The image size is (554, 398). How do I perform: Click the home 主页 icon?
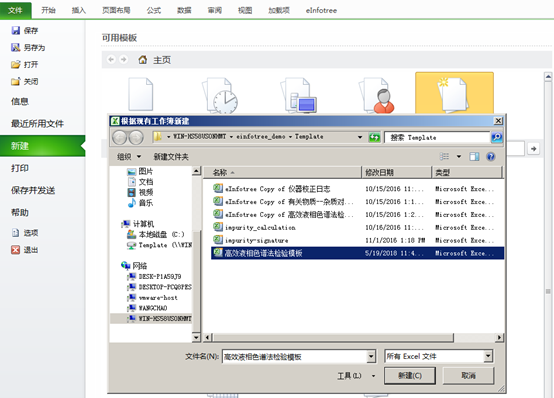(143, 60)
